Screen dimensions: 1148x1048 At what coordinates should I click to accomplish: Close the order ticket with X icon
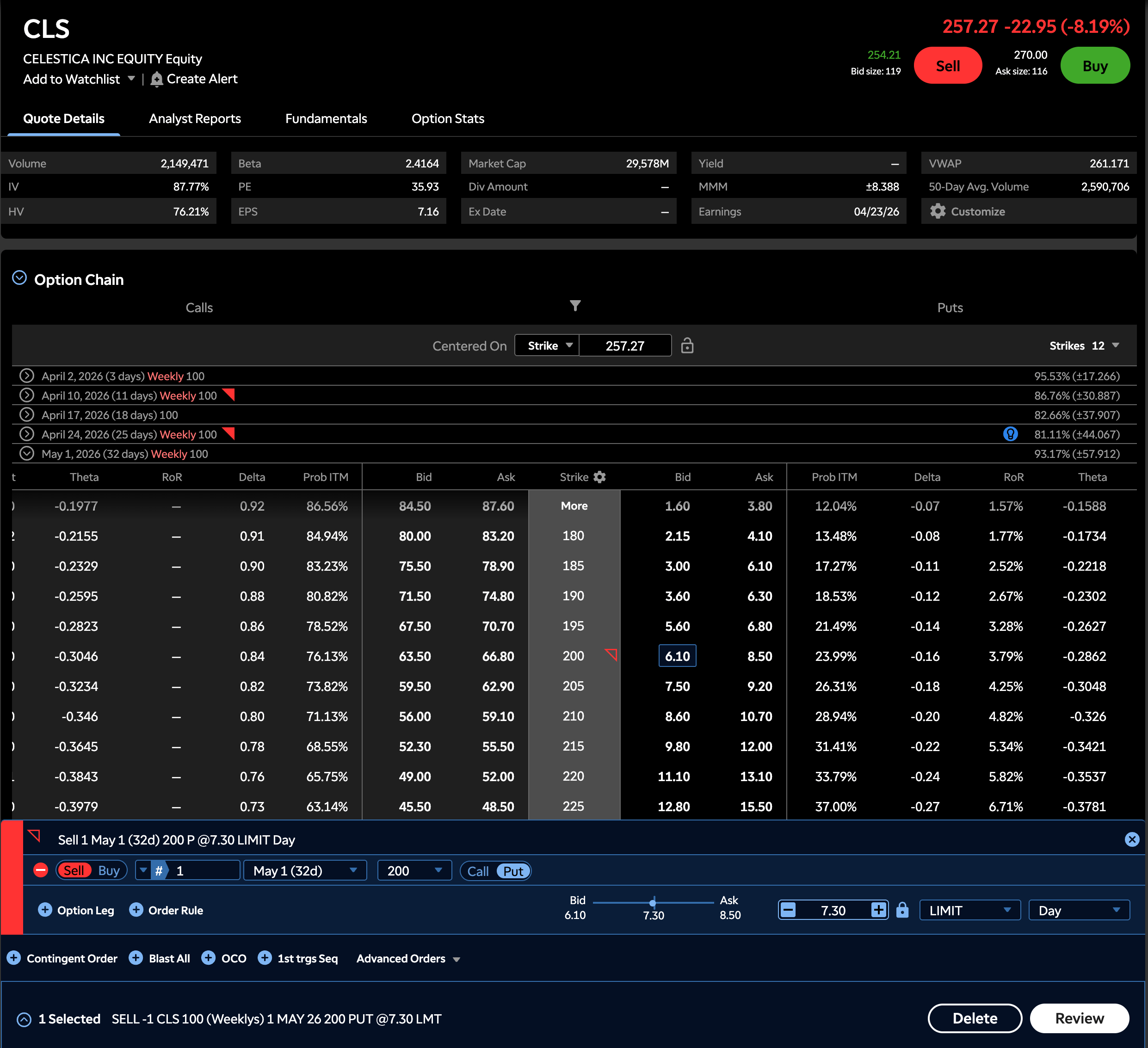[1131, 839]
